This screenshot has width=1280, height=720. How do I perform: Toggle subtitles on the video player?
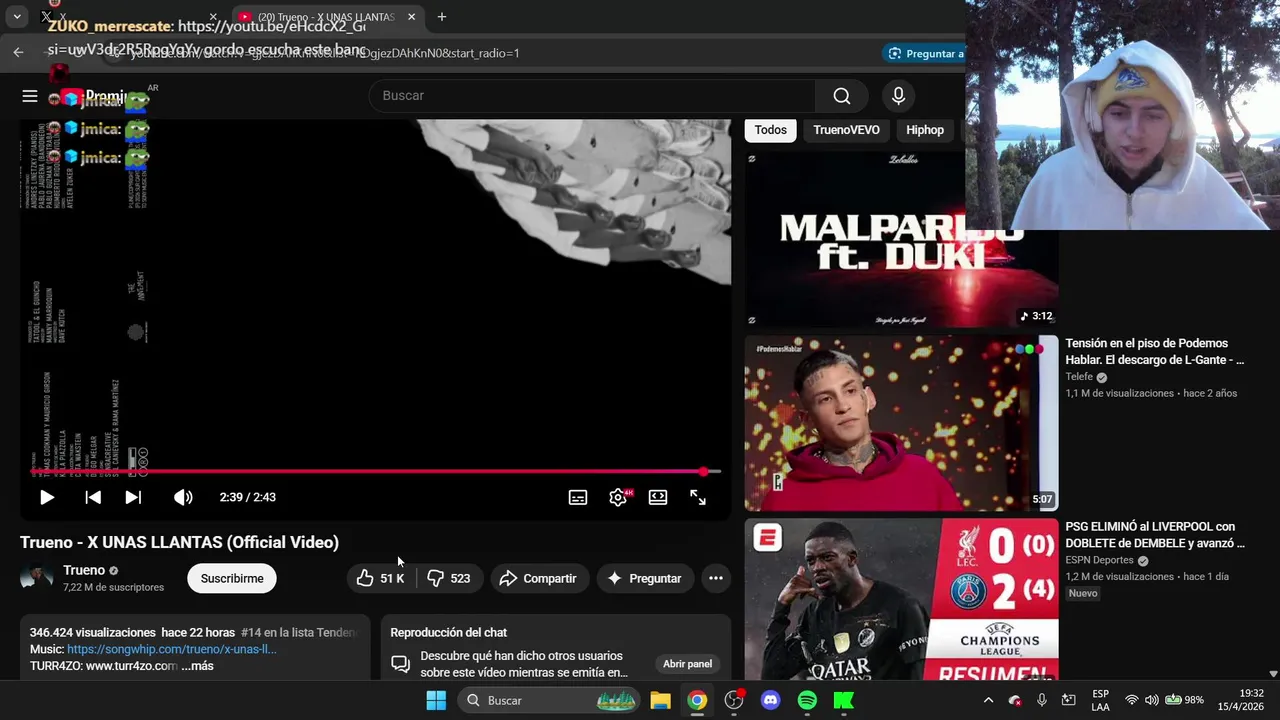click(578, 497)
